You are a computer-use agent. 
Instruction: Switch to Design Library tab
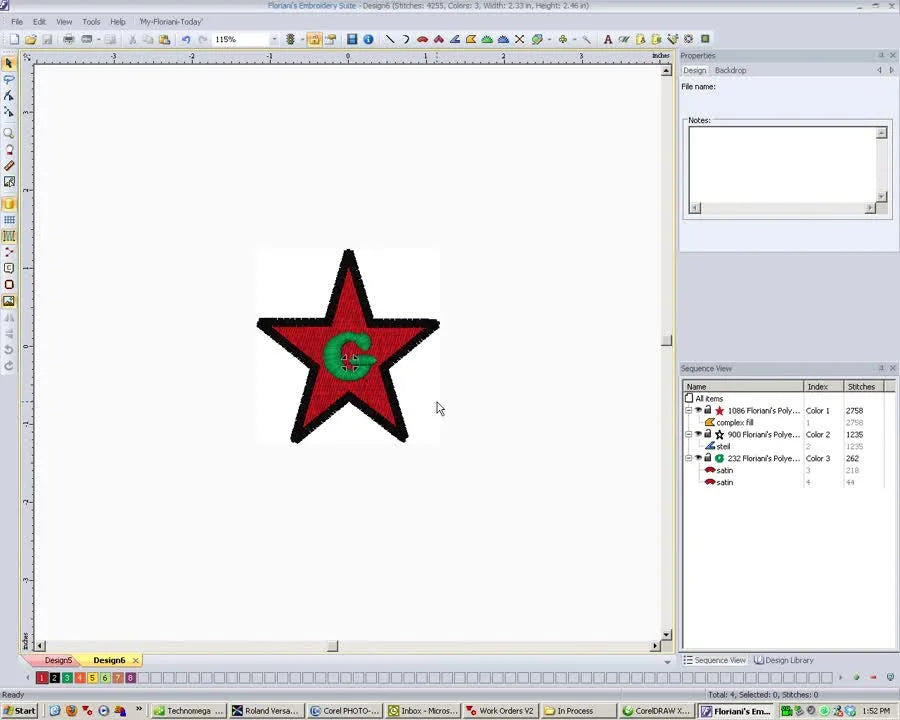(784, 660)
